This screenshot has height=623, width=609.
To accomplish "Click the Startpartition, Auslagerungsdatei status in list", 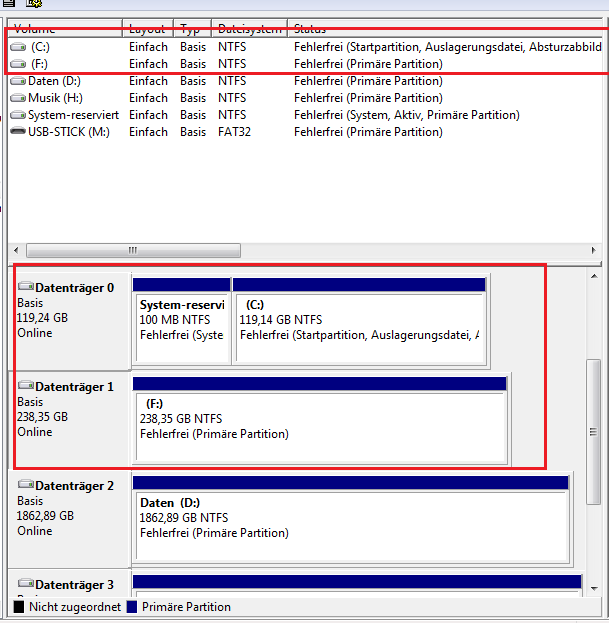I will coord(448,47).
